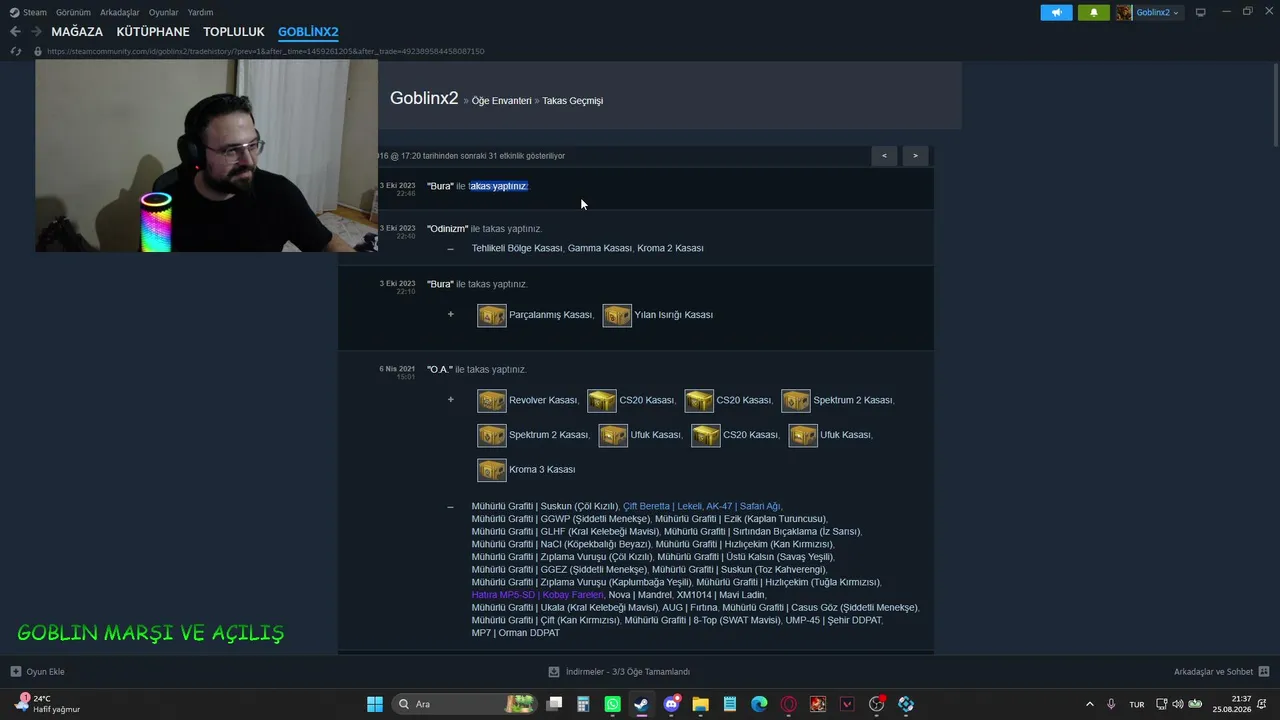
Task: Click the Gamma Kasası item text
Action: [600, 248]
